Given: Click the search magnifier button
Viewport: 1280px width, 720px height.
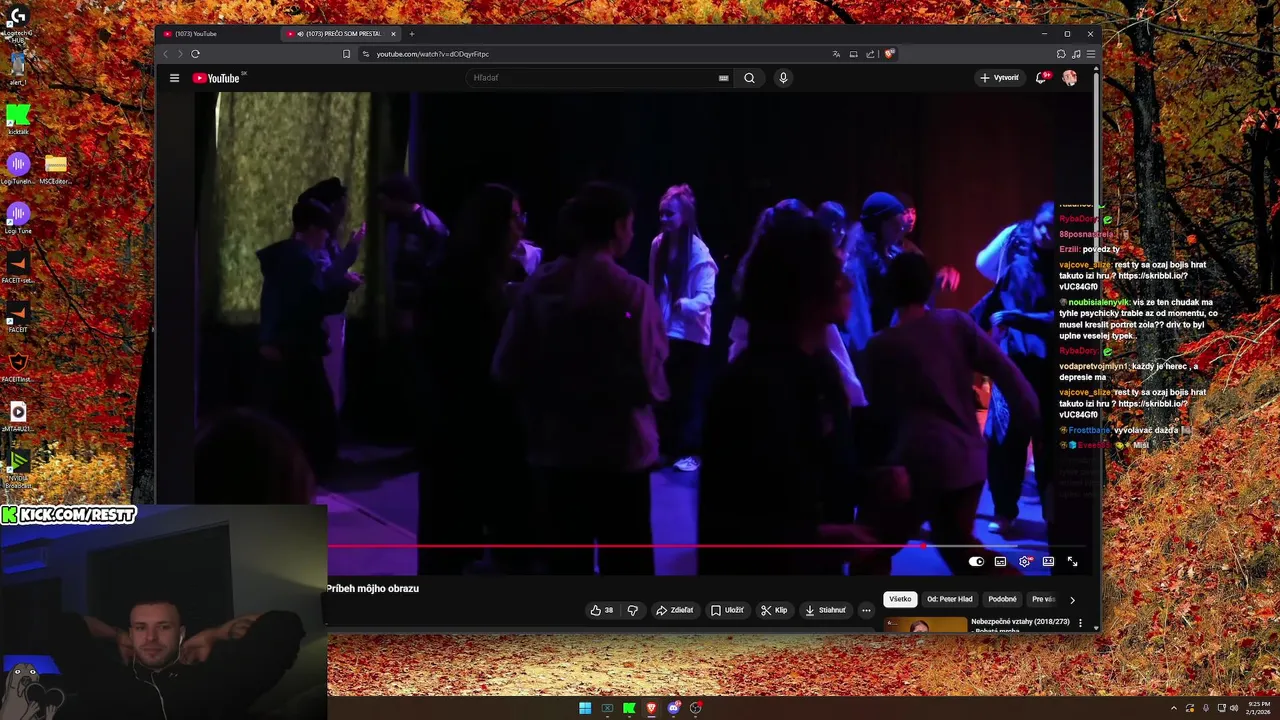Looking at the screenshot, I should point(749,78).
